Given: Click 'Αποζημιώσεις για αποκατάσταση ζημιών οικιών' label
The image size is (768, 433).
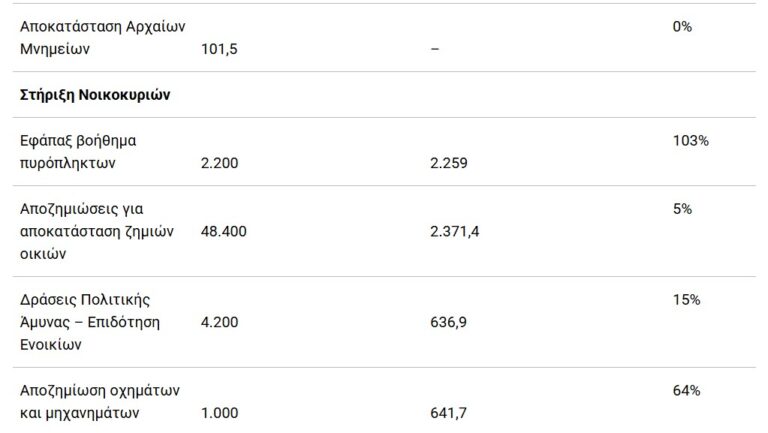Looking at the screenshot, I should (x=98, y=231).
